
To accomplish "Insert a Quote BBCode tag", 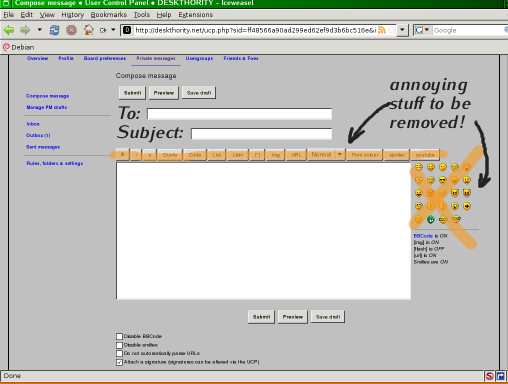I will 170,155.
